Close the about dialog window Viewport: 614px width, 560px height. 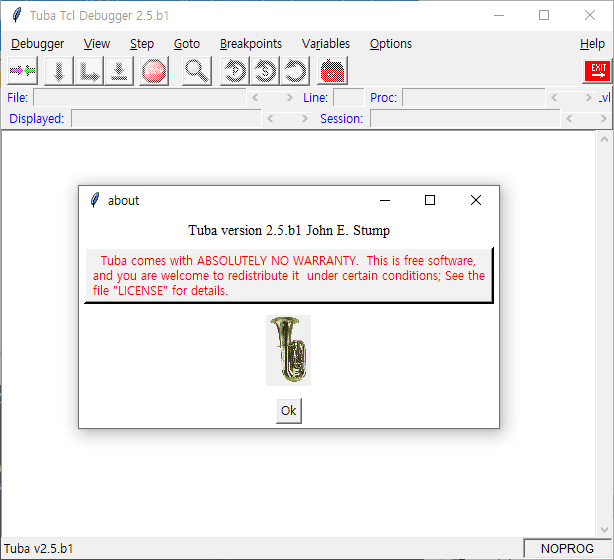point(476,200)
